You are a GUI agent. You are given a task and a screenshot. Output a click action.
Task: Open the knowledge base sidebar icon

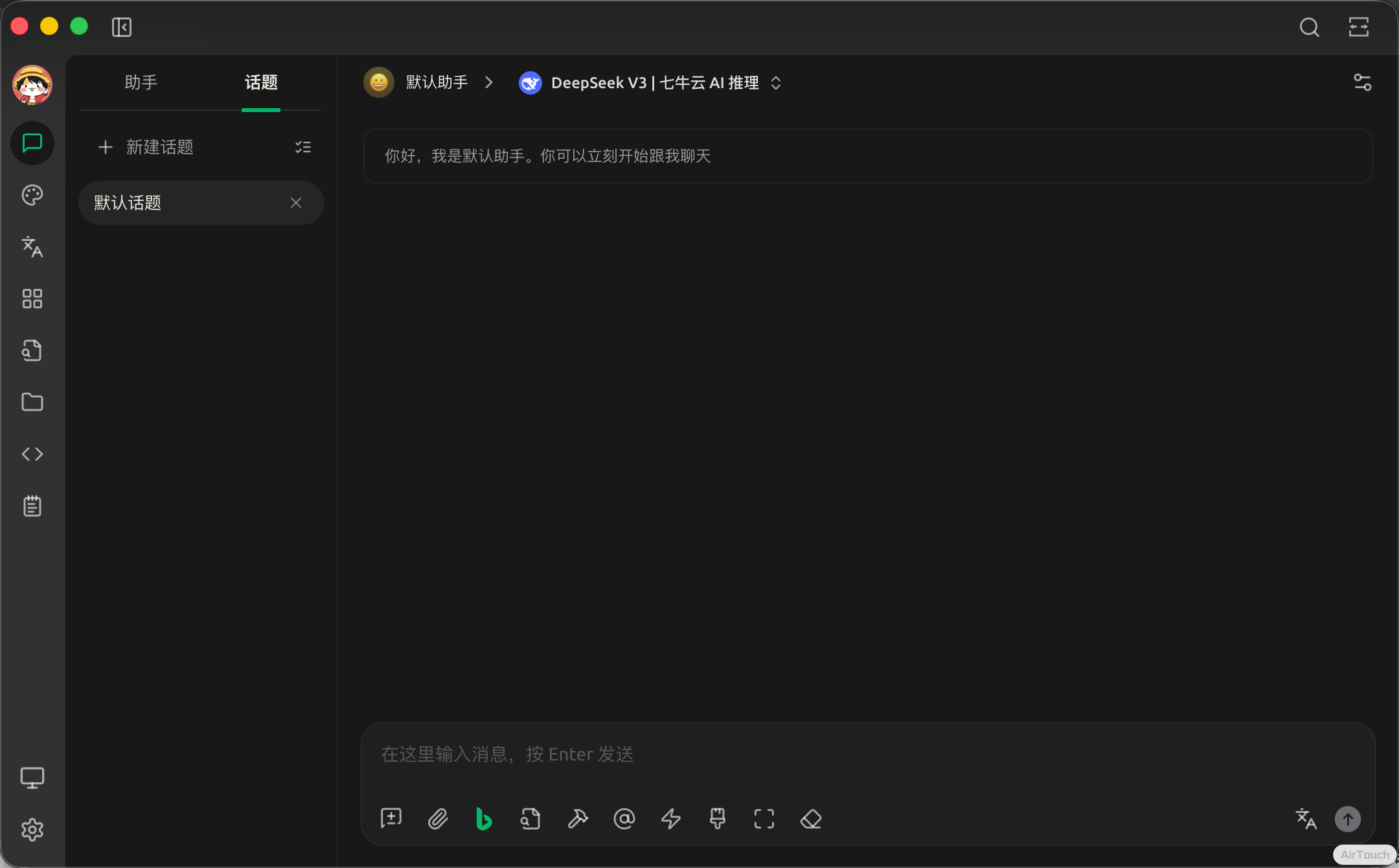[x=32, y=350]
